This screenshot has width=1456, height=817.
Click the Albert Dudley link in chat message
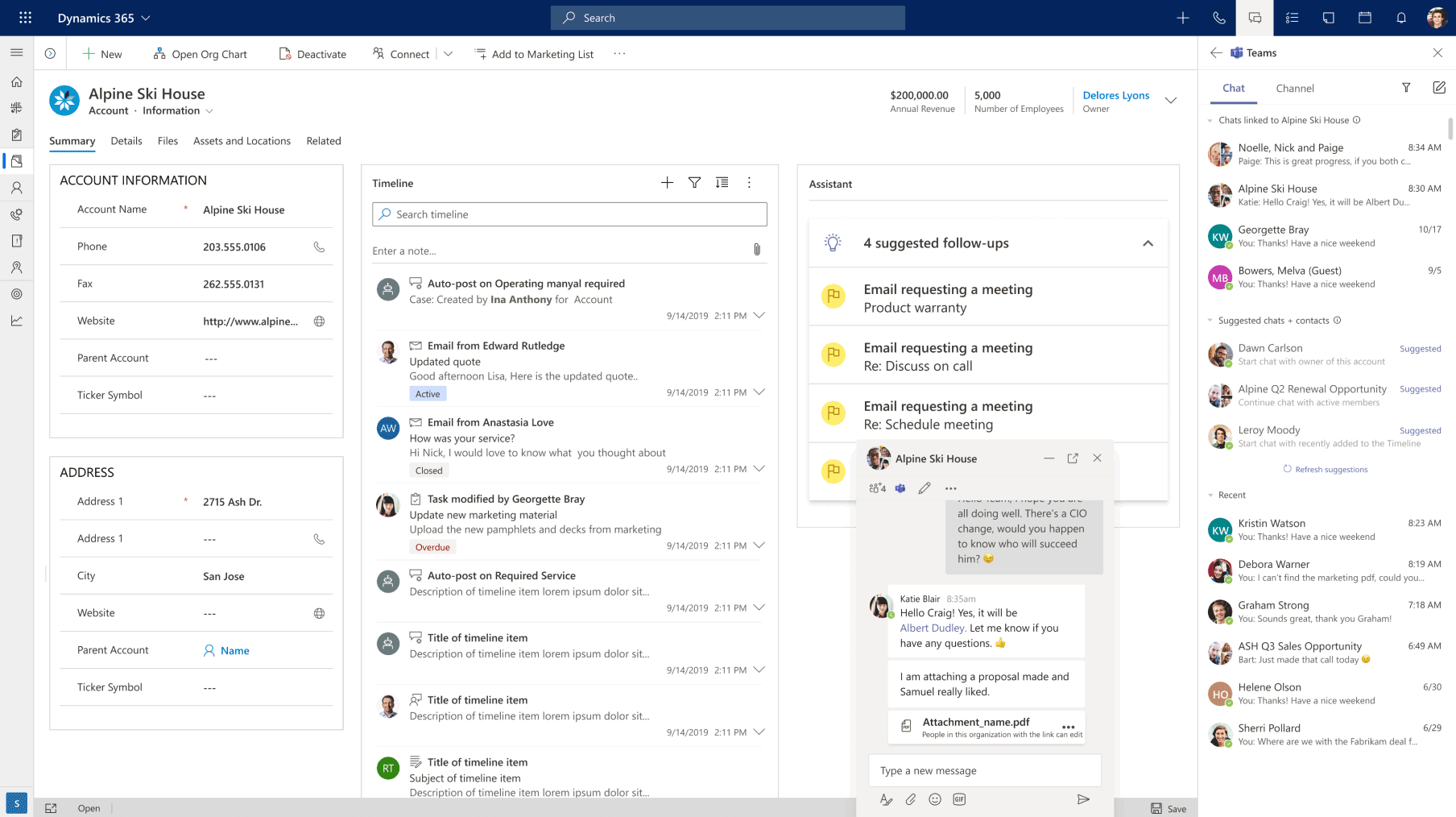tap(933, 628)
